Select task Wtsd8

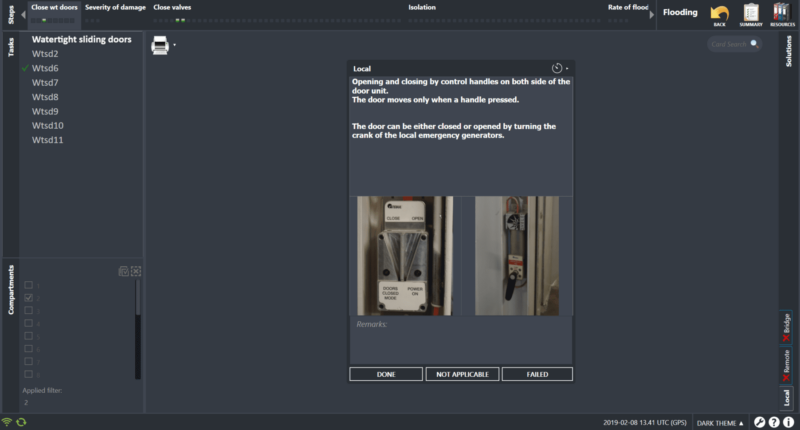click(x=45, y=96)
